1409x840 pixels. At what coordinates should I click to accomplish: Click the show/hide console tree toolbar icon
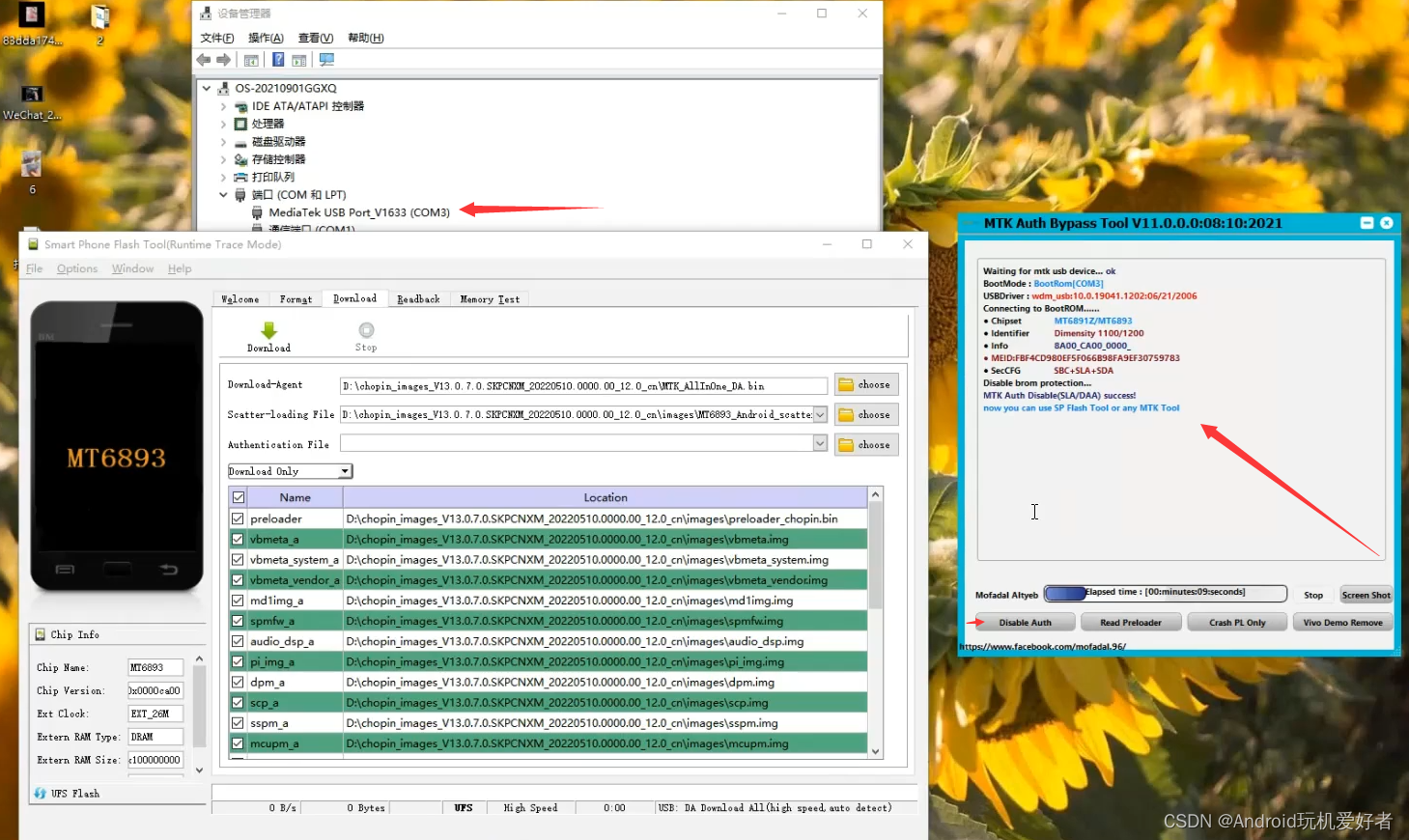[x=251, y=60]
